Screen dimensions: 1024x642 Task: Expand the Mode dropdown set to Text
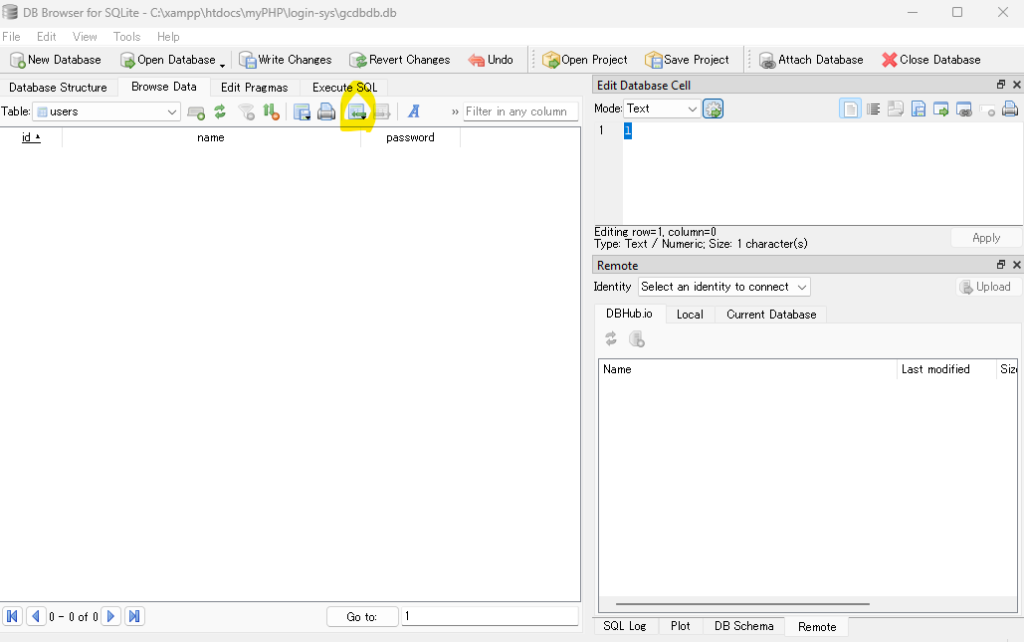662,109
